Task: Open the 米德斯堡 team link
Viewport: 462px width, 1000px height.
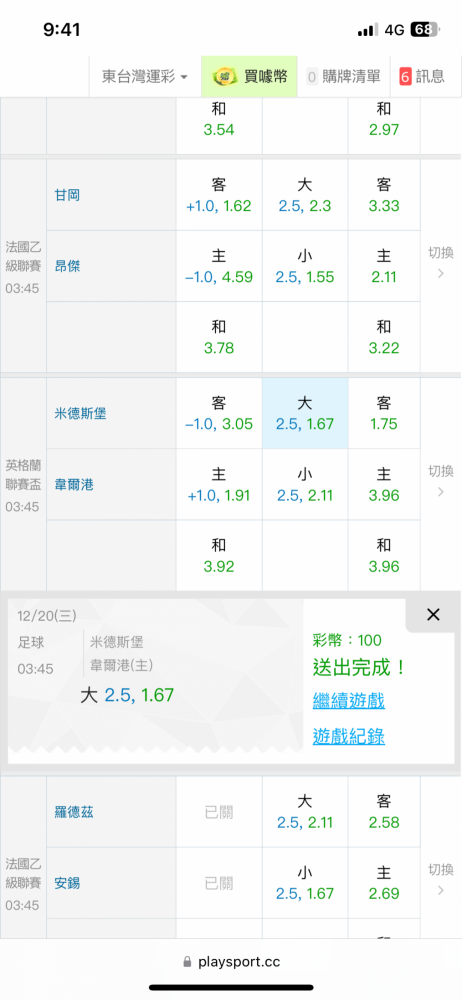Action: pos(80,414)
